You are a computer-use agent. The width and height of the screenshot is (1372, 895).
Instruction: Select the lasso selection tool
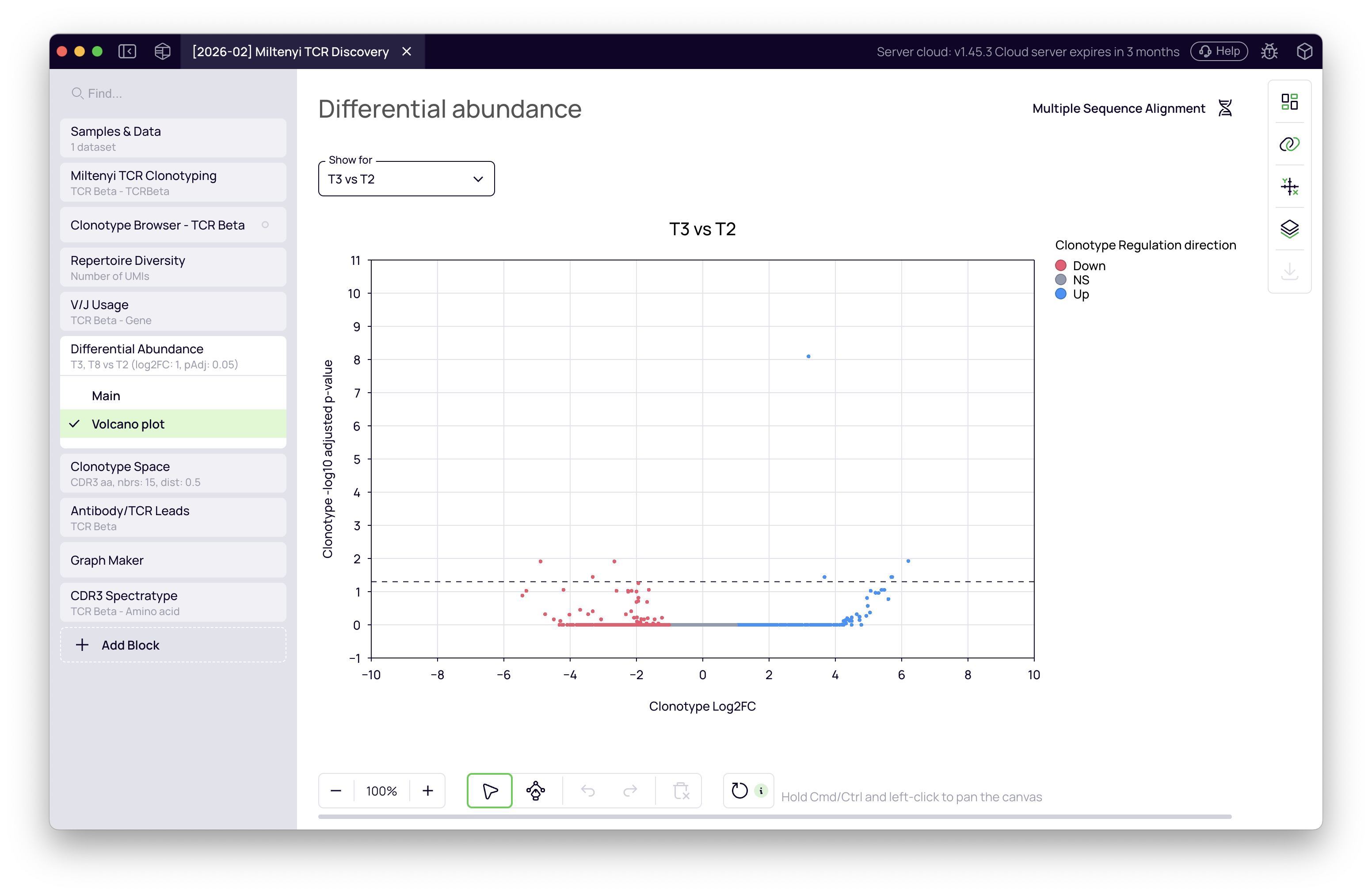[536, 791]
